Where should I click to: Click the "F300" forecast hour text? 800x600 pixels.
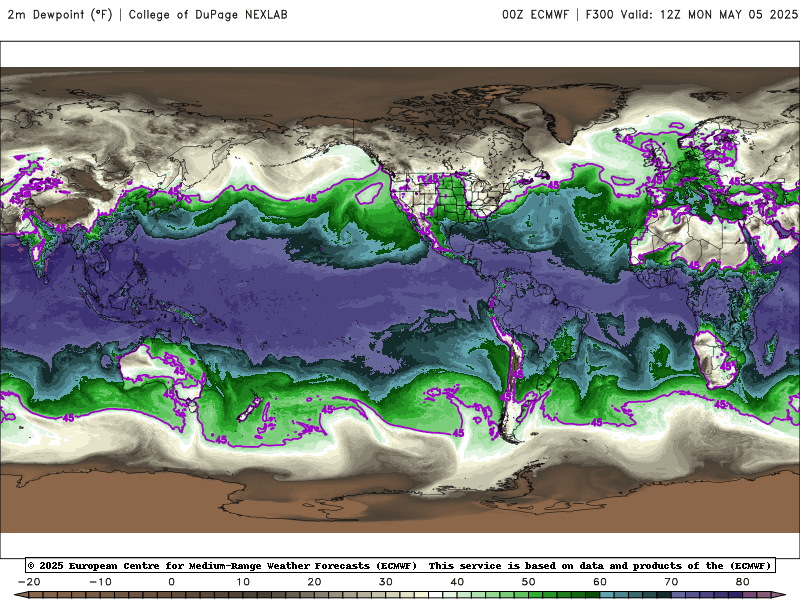599,15
